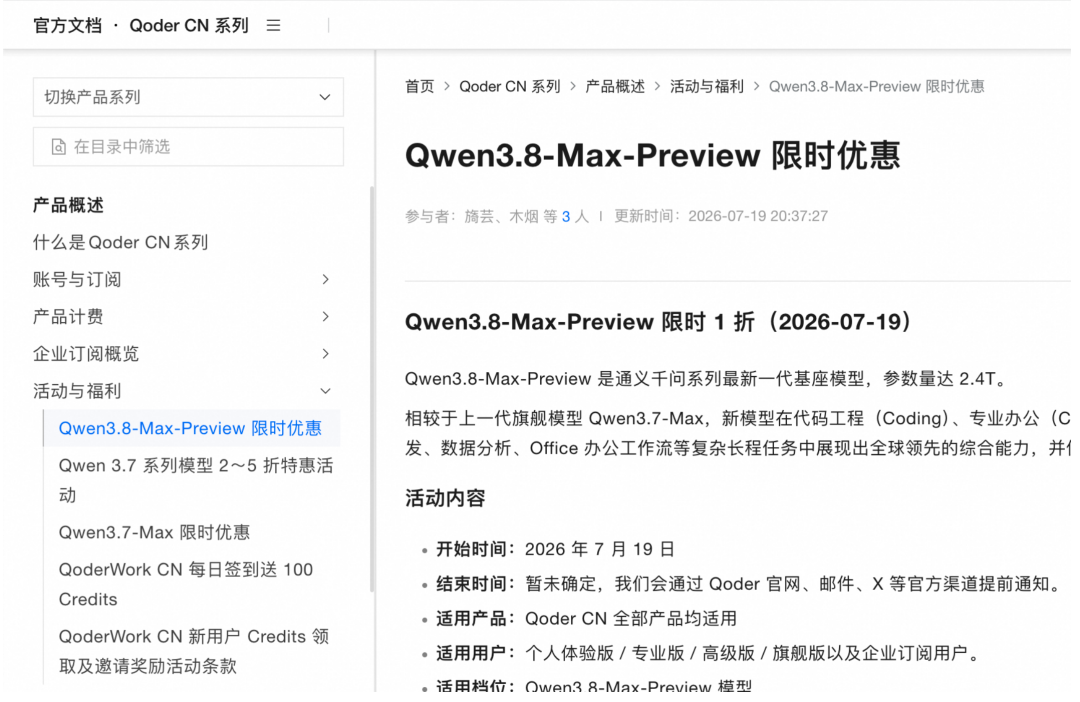Click the contributor count 3 link
1080x702 pixels.
point(565,216)
